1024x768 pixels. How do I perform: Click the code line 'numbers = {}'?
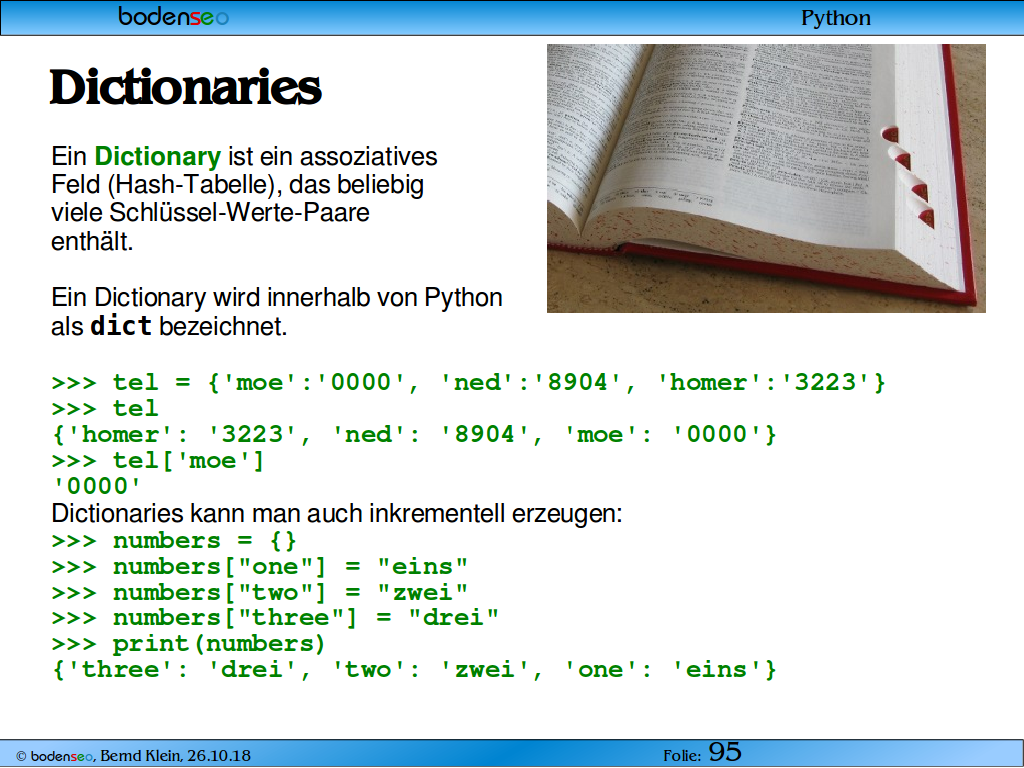[x=174, y=541]
